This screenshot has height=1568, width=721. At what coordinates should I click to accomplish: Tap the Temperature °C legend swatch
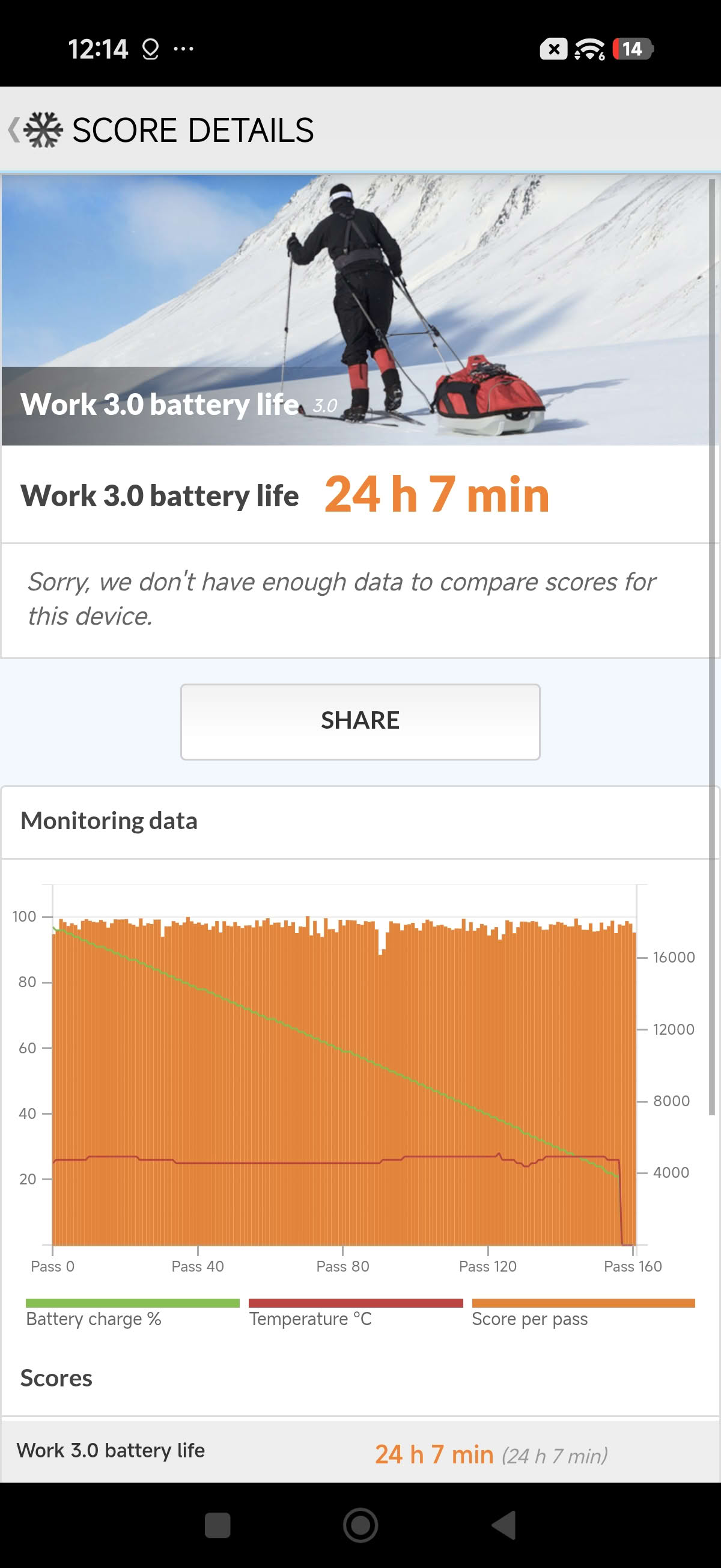(x=355, y=1303)
